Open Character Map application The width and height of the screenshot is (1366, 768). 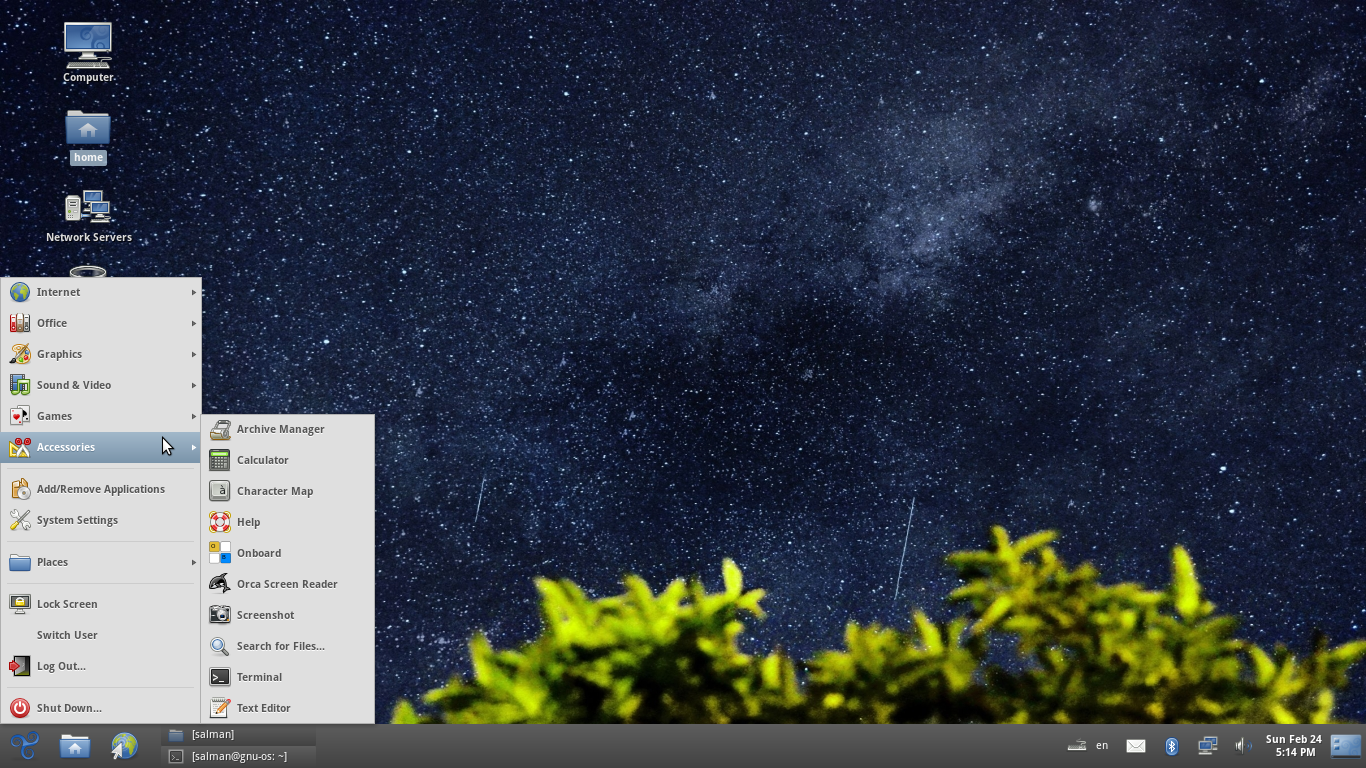click(x=274, y=491)
